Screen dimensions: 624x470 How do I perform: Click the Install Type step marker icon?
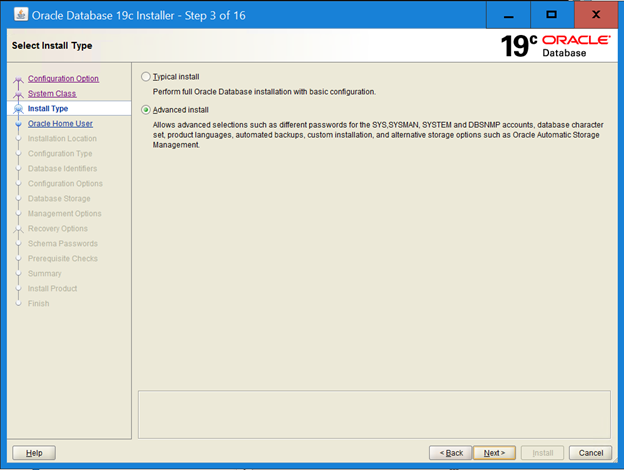coord(18,109)
